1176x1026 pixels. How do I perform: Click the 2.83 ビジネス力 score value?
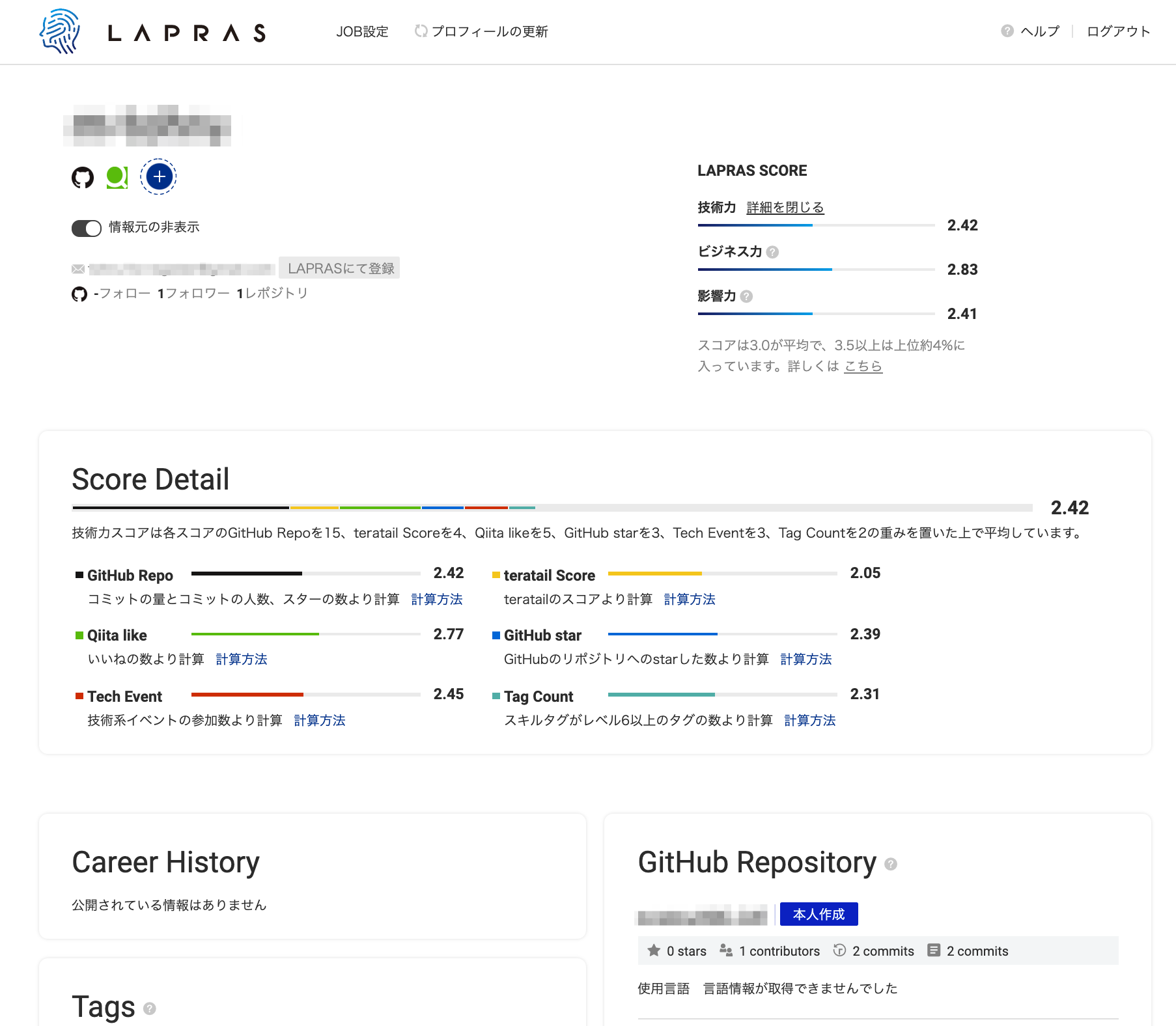click(962, 270)
